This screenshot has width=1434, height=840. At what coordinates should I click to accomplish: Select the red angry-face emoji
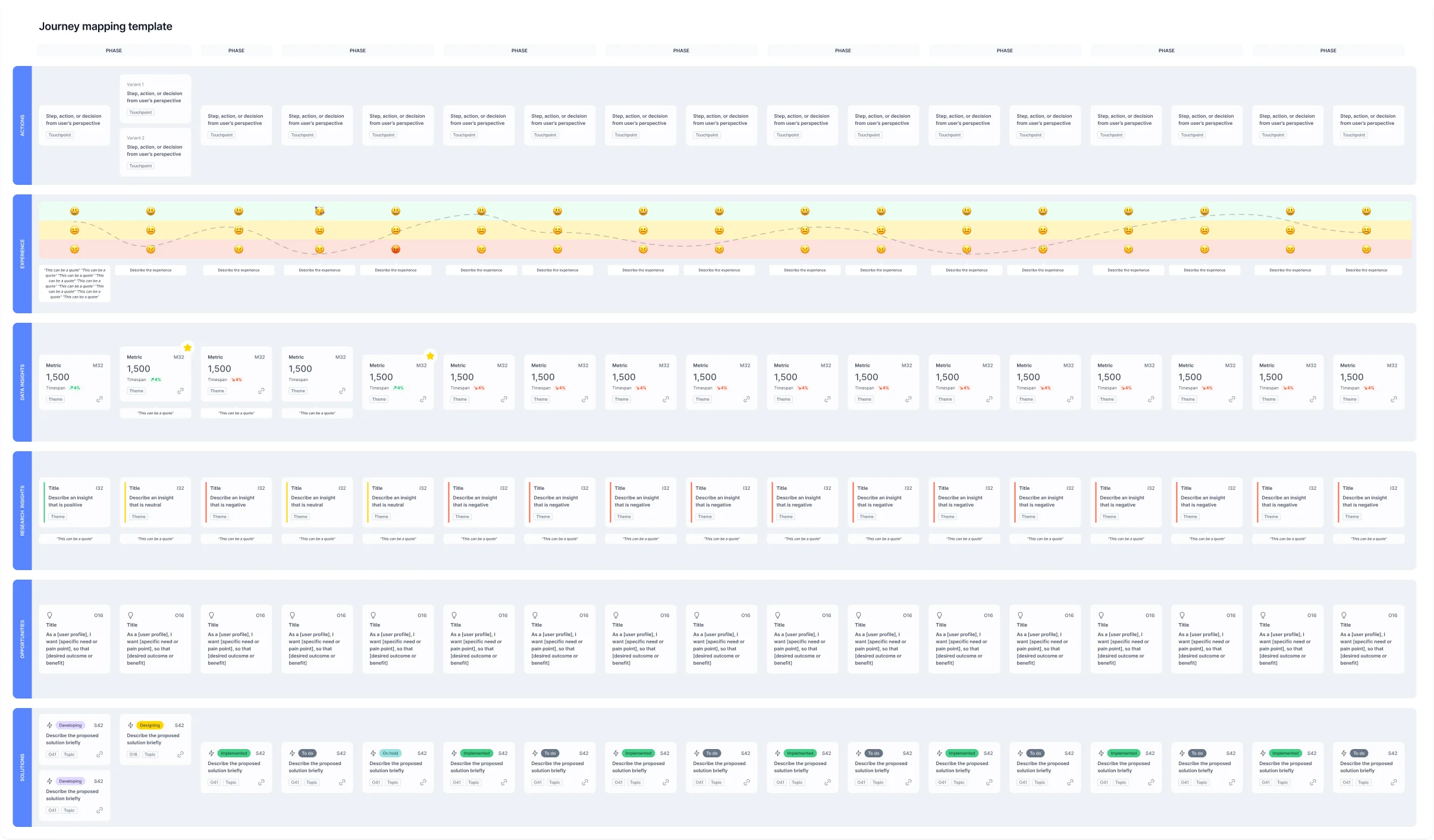(396, 249)
